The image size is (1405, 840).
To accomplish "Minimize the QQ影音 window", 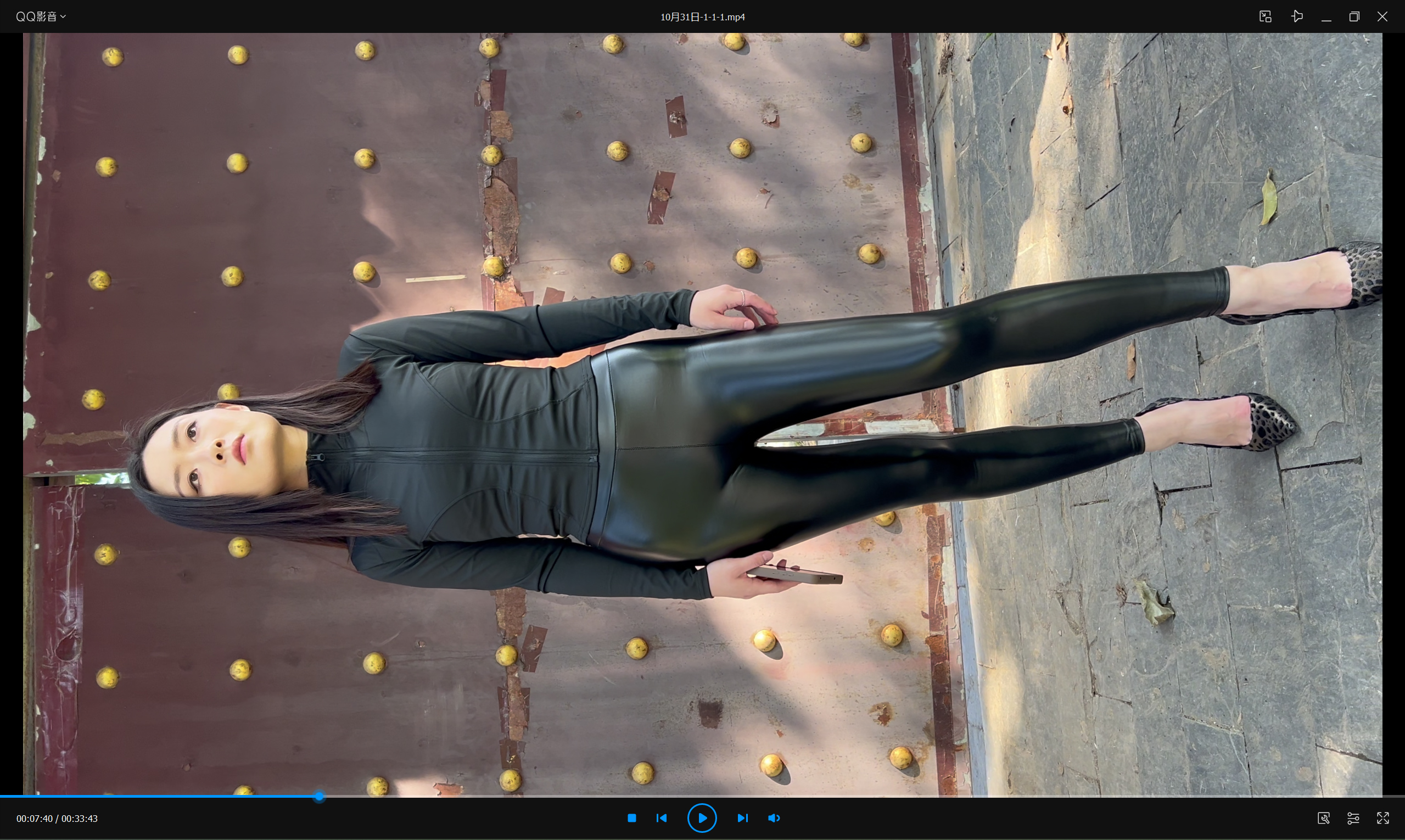I will point(1326,16).
